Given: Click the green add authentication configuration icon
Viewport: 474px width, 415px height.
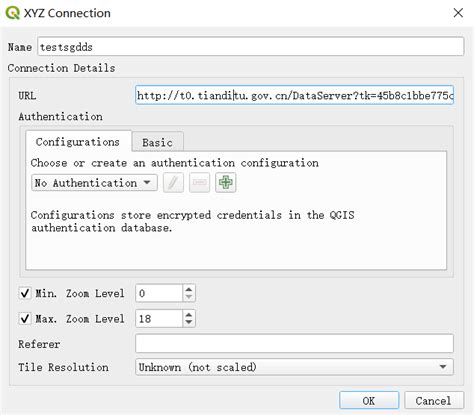Looking at the screenshot, I should click(226, 183).
